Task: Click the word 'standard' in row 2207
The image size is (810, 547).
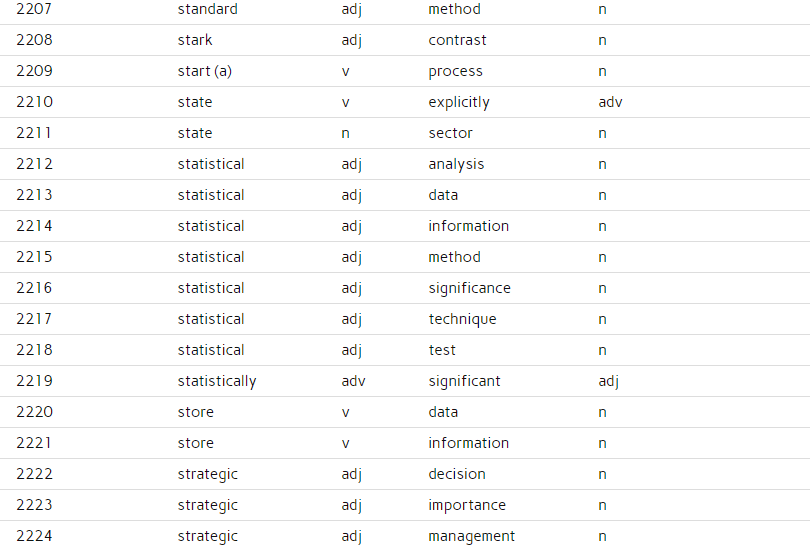Action: click(x=208, y=9)
